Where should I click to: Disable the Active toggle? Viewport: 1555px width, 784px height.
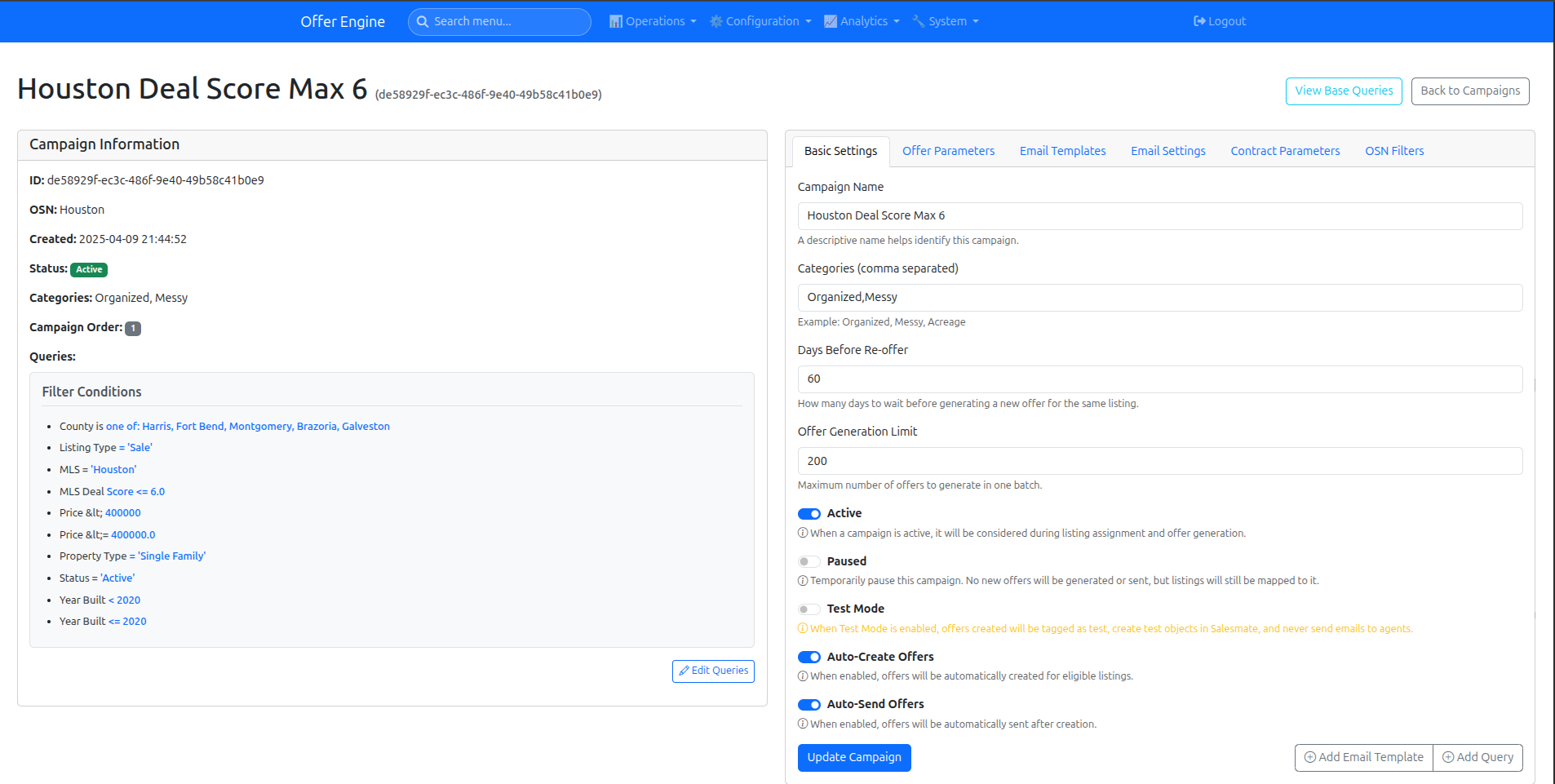809,514
